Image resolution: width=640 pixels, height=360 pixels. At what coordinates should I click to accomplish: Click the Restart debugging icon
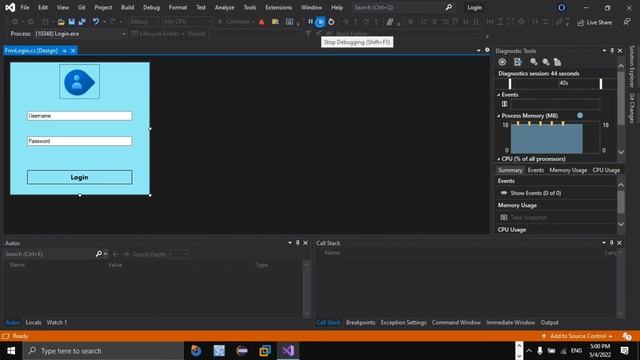pos(331,22)
